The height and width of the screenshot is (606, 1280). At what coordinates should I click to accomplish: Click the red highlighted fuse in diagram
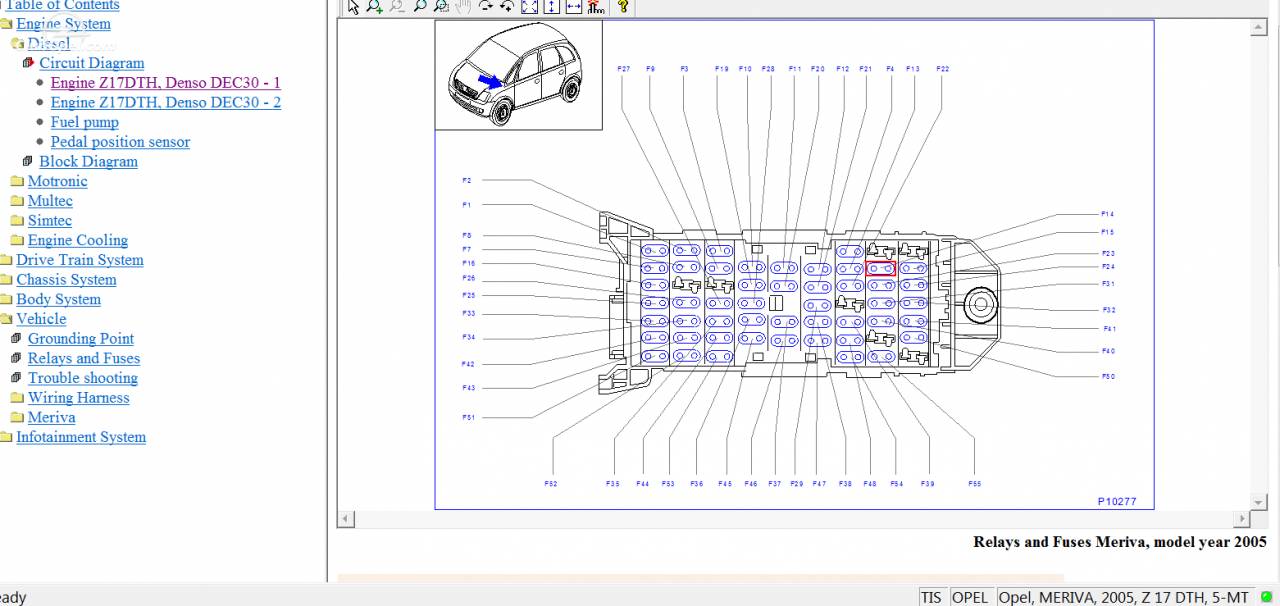point(881,268)
